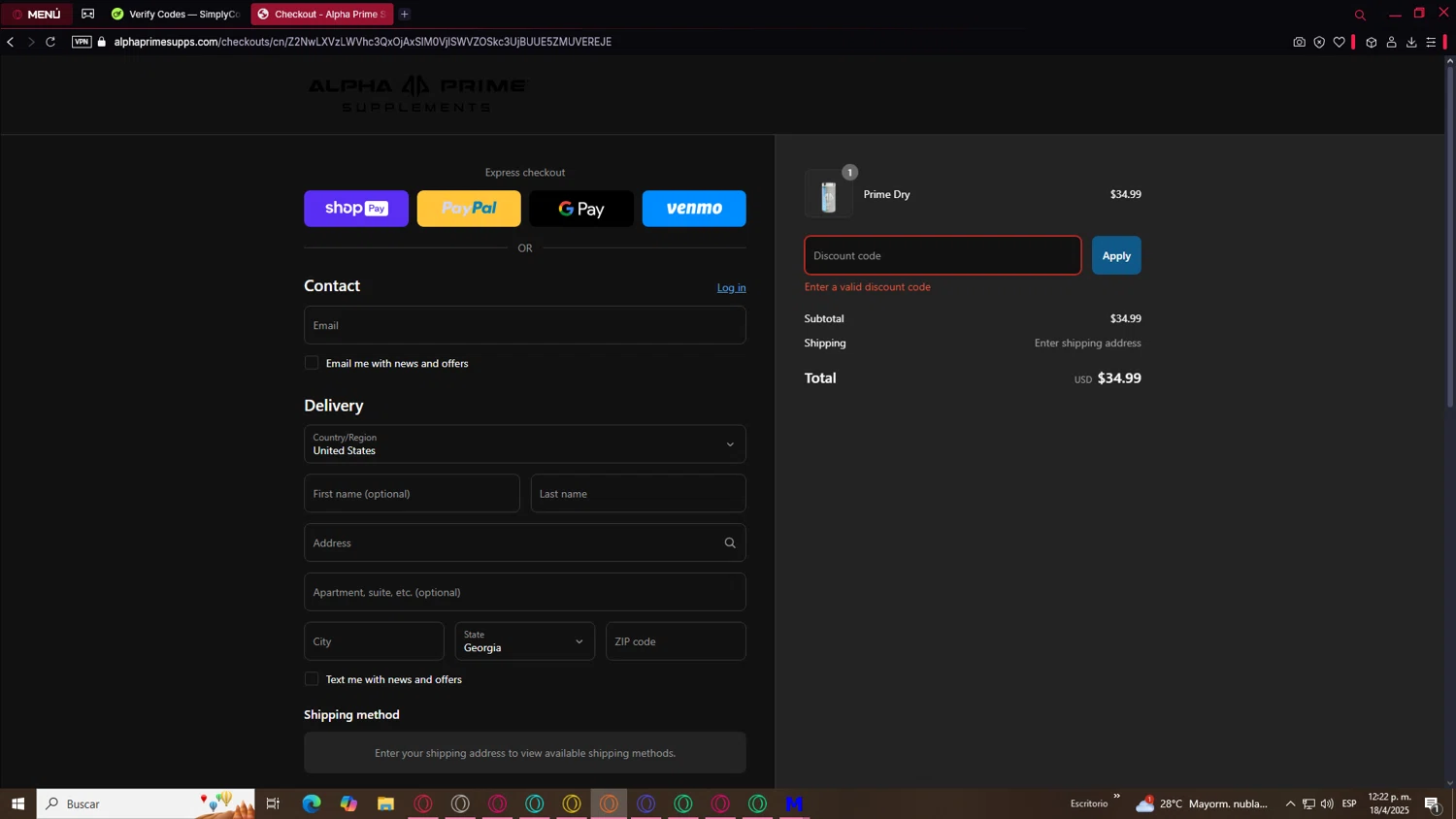Click the alphaprimesupps.com URL address field
The height and width of the screenshot is (819, 1456).
tap(362, 42)
